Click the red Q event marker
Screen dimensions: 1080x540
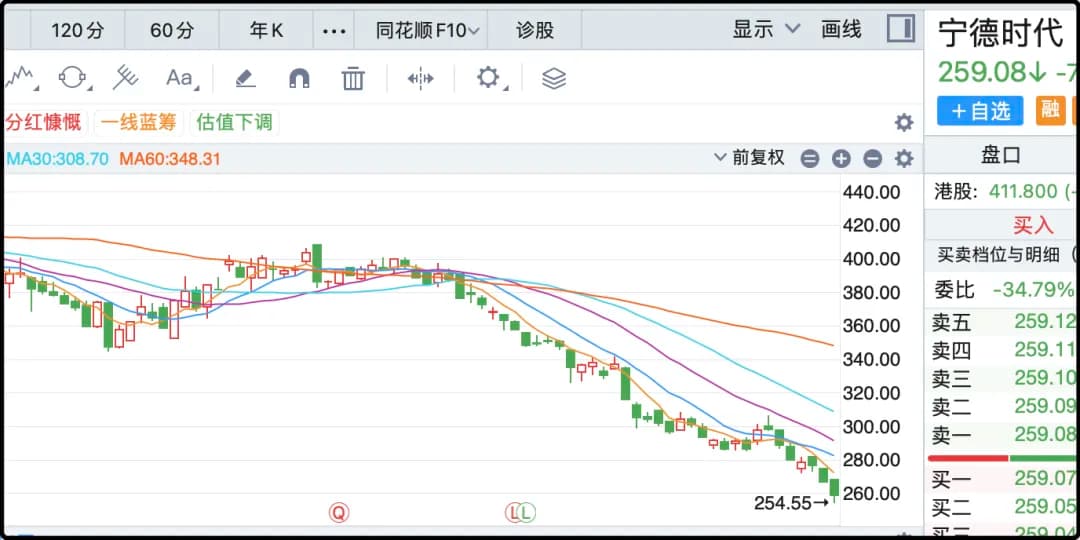[x=339, y=512]
